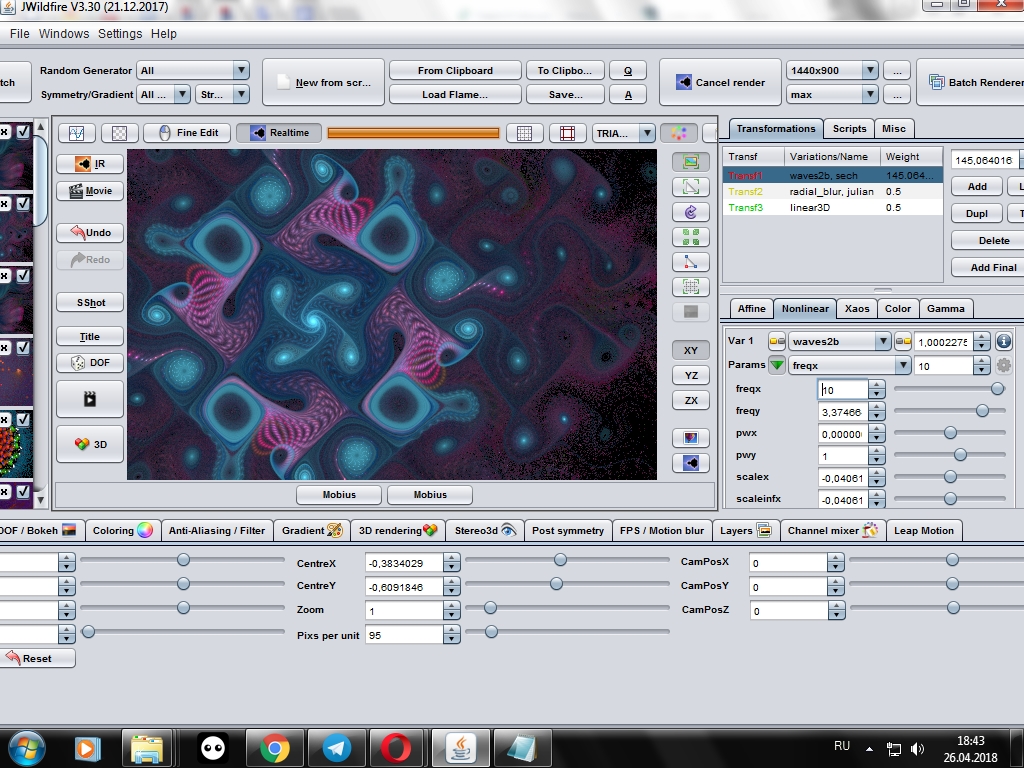
Task: Open the Chrome icon in the taskbar
Action: (275, 748)
